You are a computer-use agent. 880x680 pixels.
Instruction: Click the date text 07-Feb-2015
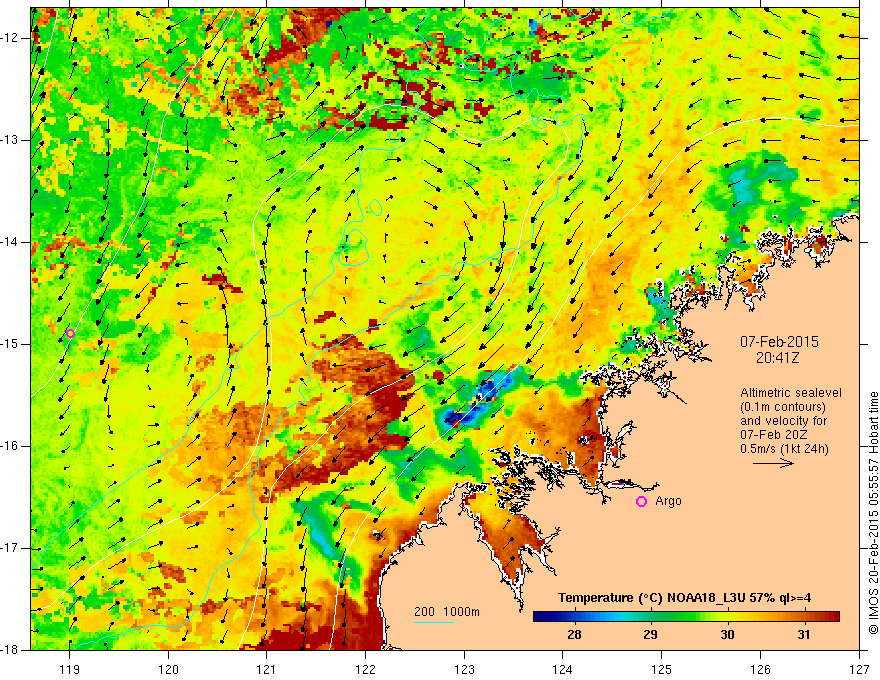pyautogui.click(x=779, y=342)
